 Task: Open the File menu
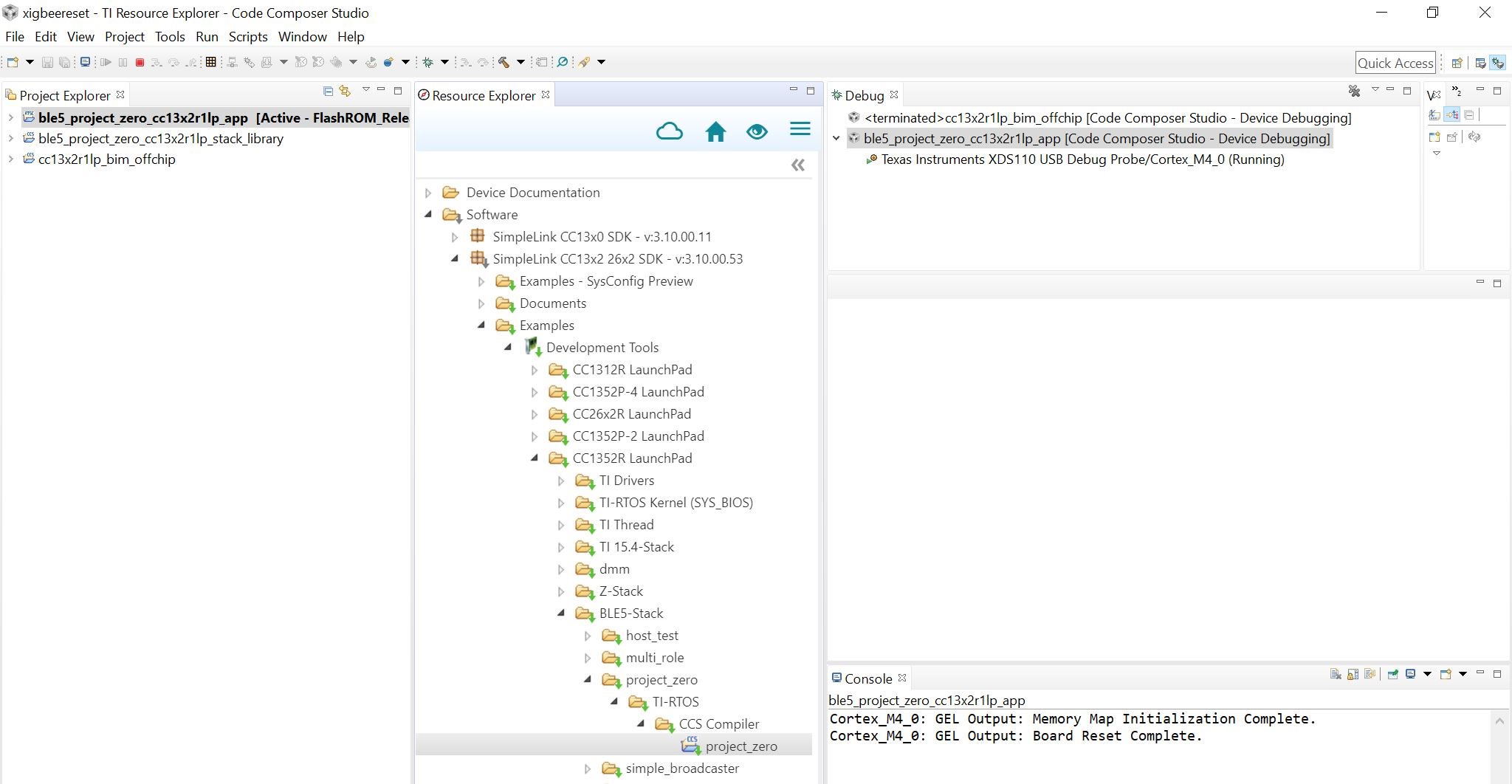point(15,36)
